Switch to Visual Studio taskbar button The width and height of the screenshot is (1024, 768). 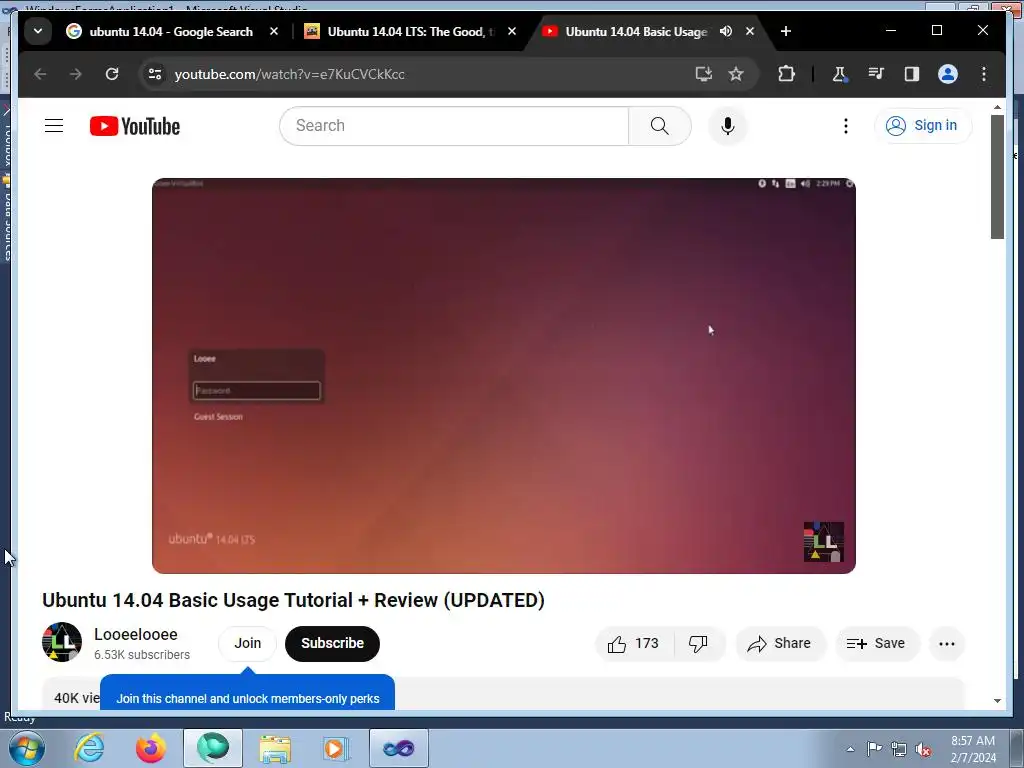(x=399, y=748)
